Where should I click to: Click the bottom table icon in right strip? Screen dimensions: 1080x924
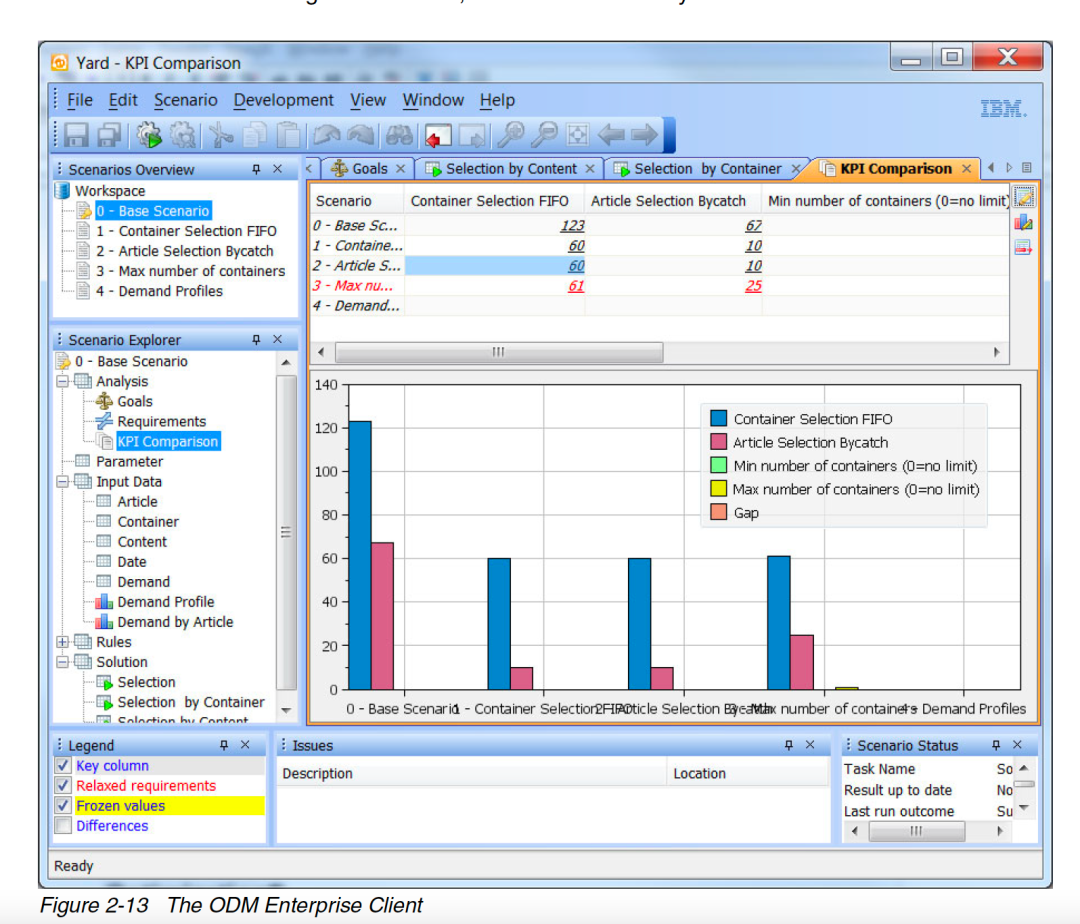1024,247
